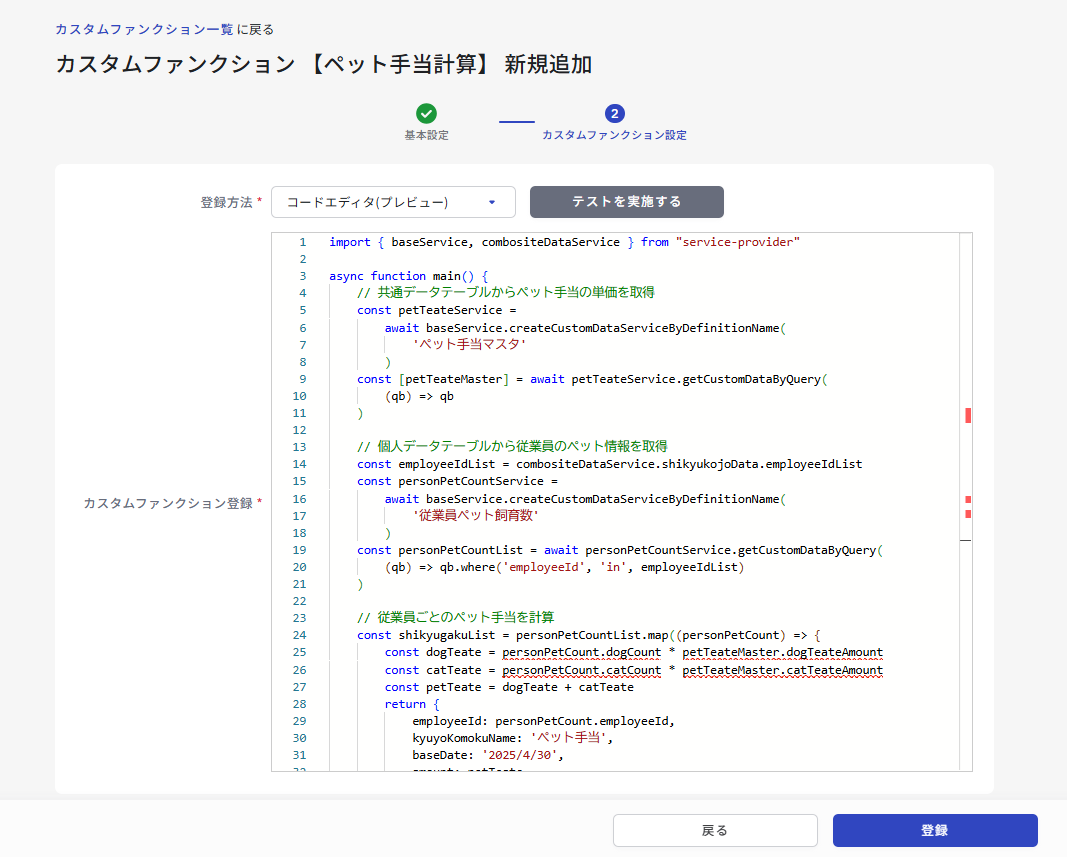Click '従業員ペット飼育数' string on line 17

point(476,515)
